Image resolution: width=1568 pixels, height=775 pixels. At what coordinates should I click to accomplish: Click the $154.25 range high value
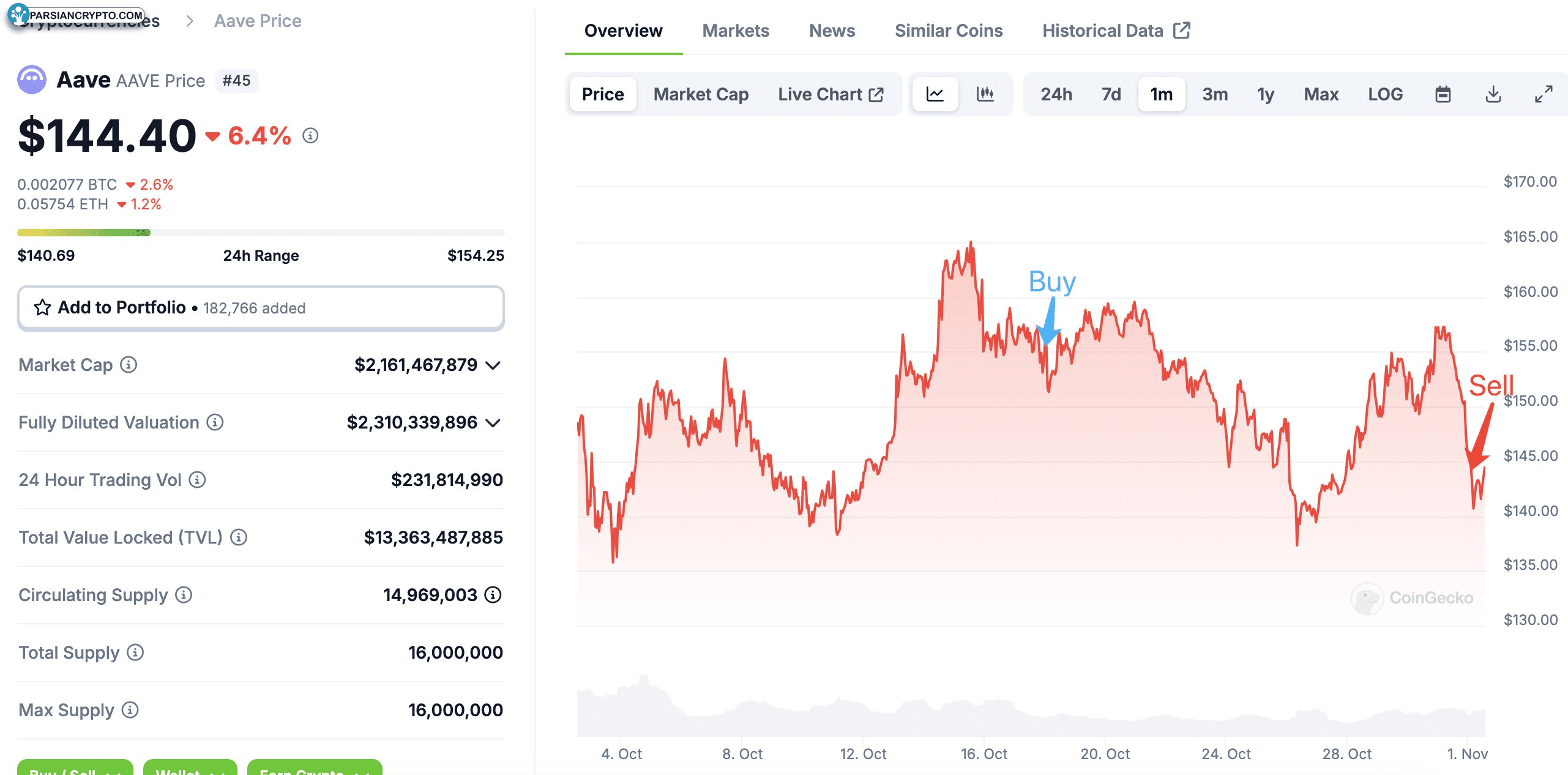click(476, 255)
